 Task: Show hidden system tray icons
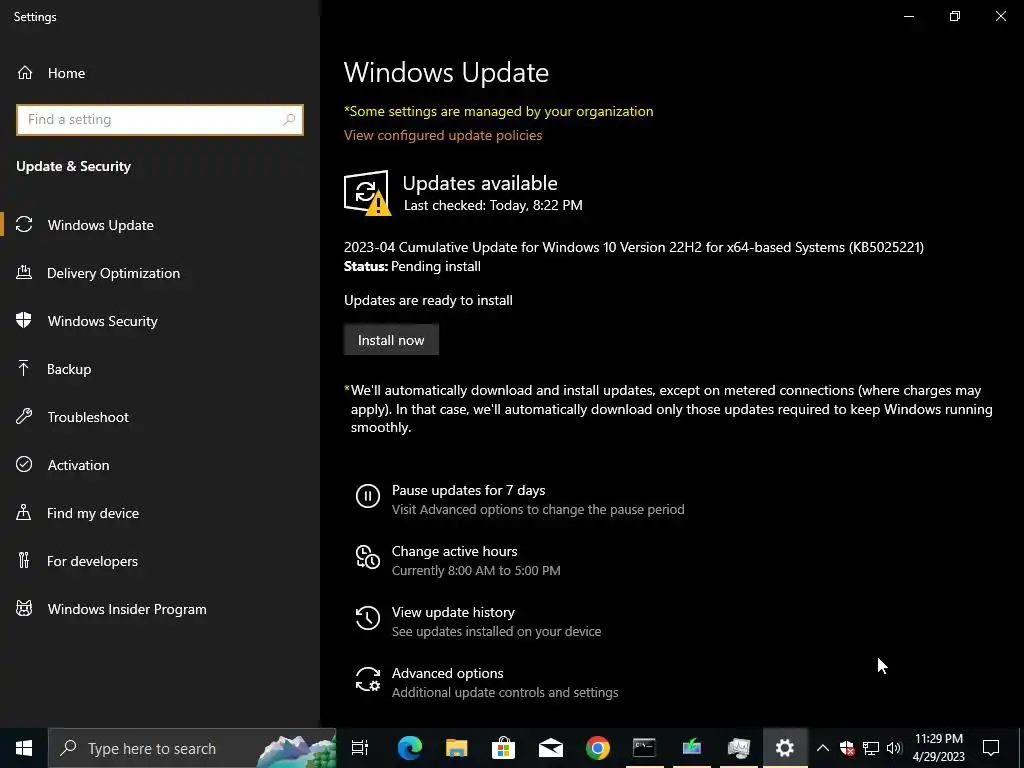point(823,748)
